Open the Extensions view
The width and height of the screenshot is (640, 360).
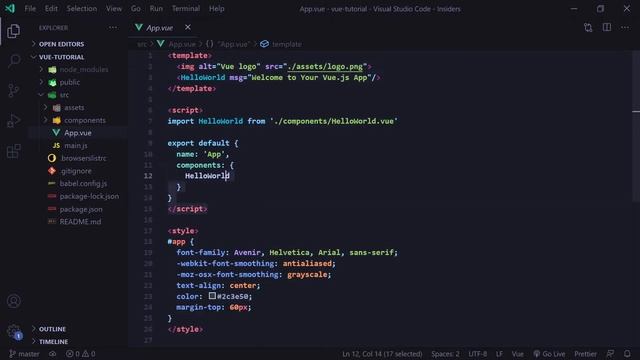[x=13, y=151]
